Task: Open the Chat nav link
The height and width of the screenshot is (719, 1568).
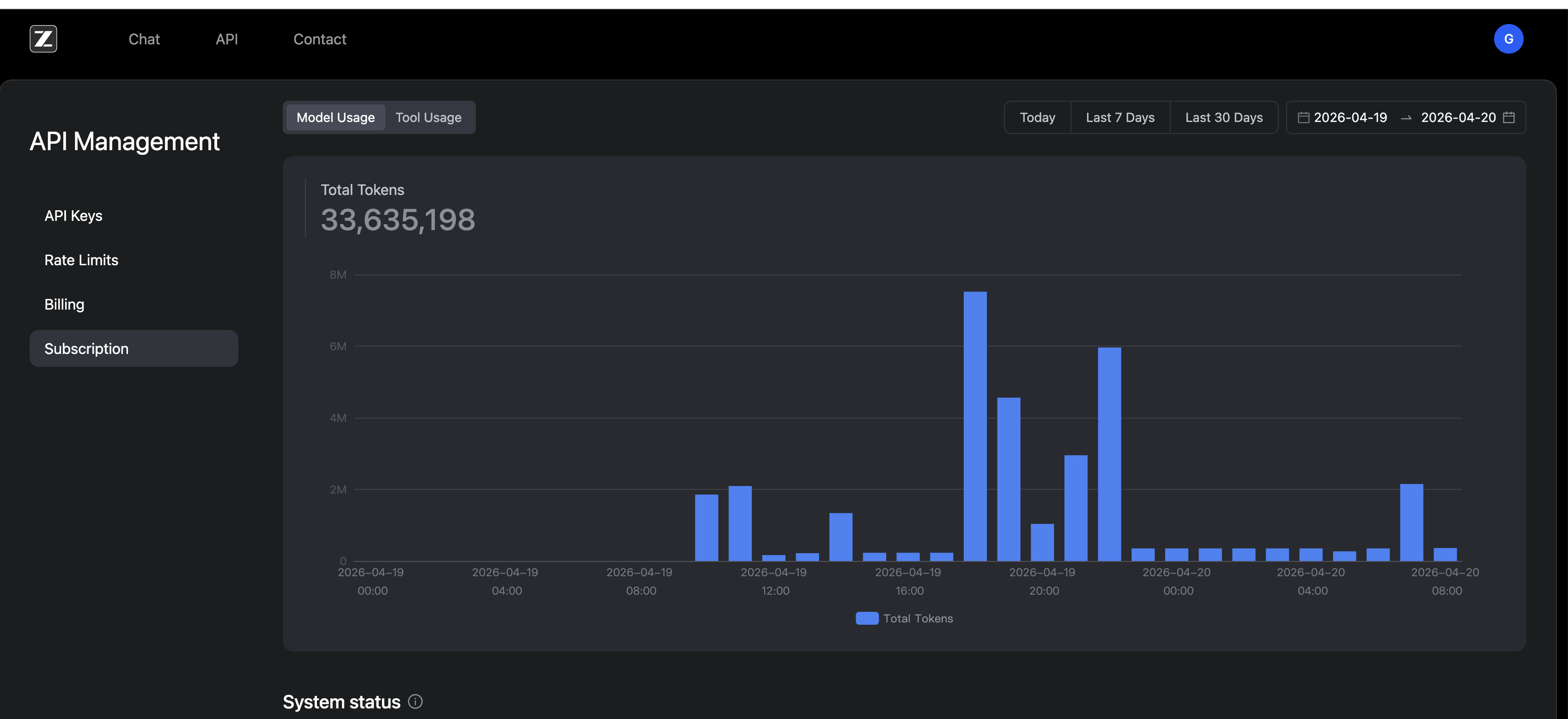Action: pos(144,39)
